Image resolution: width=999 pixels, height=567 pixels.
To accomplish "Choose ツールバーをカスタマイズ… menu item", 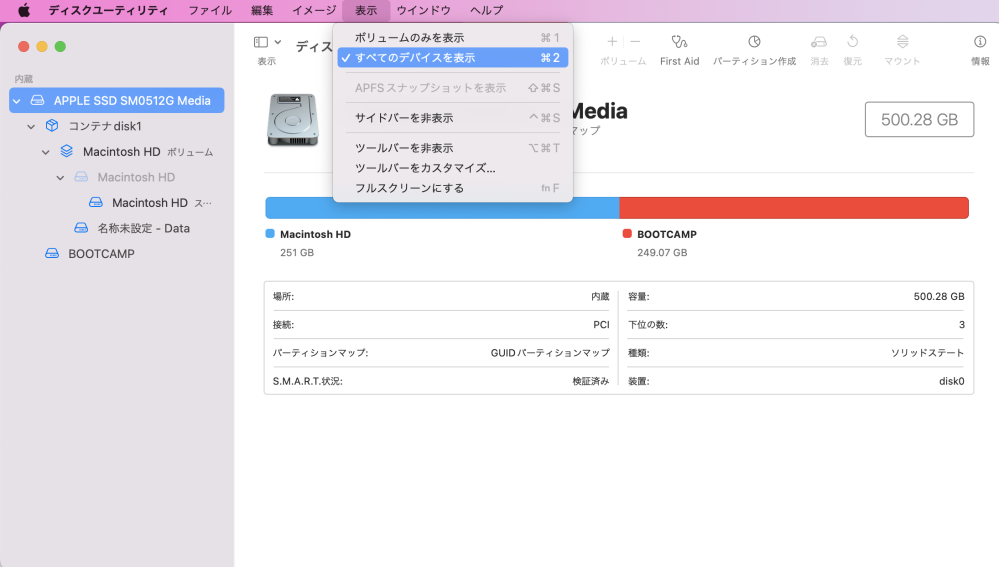I will pos(452,168).
